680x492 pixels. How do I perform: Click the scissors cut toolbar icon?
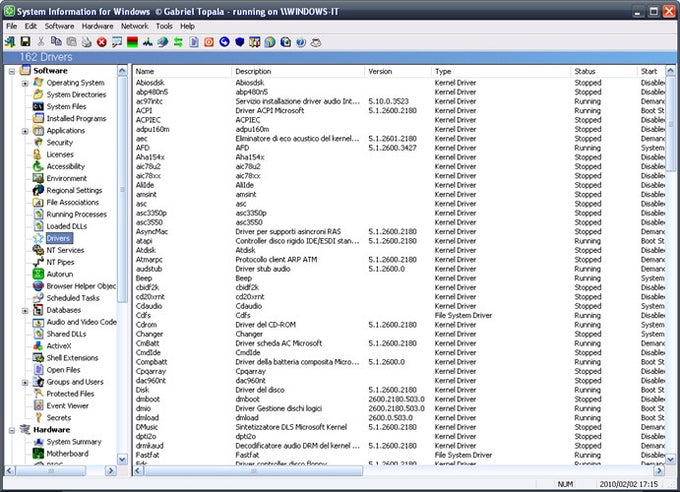pyautogui.click(x=41, y=42)
